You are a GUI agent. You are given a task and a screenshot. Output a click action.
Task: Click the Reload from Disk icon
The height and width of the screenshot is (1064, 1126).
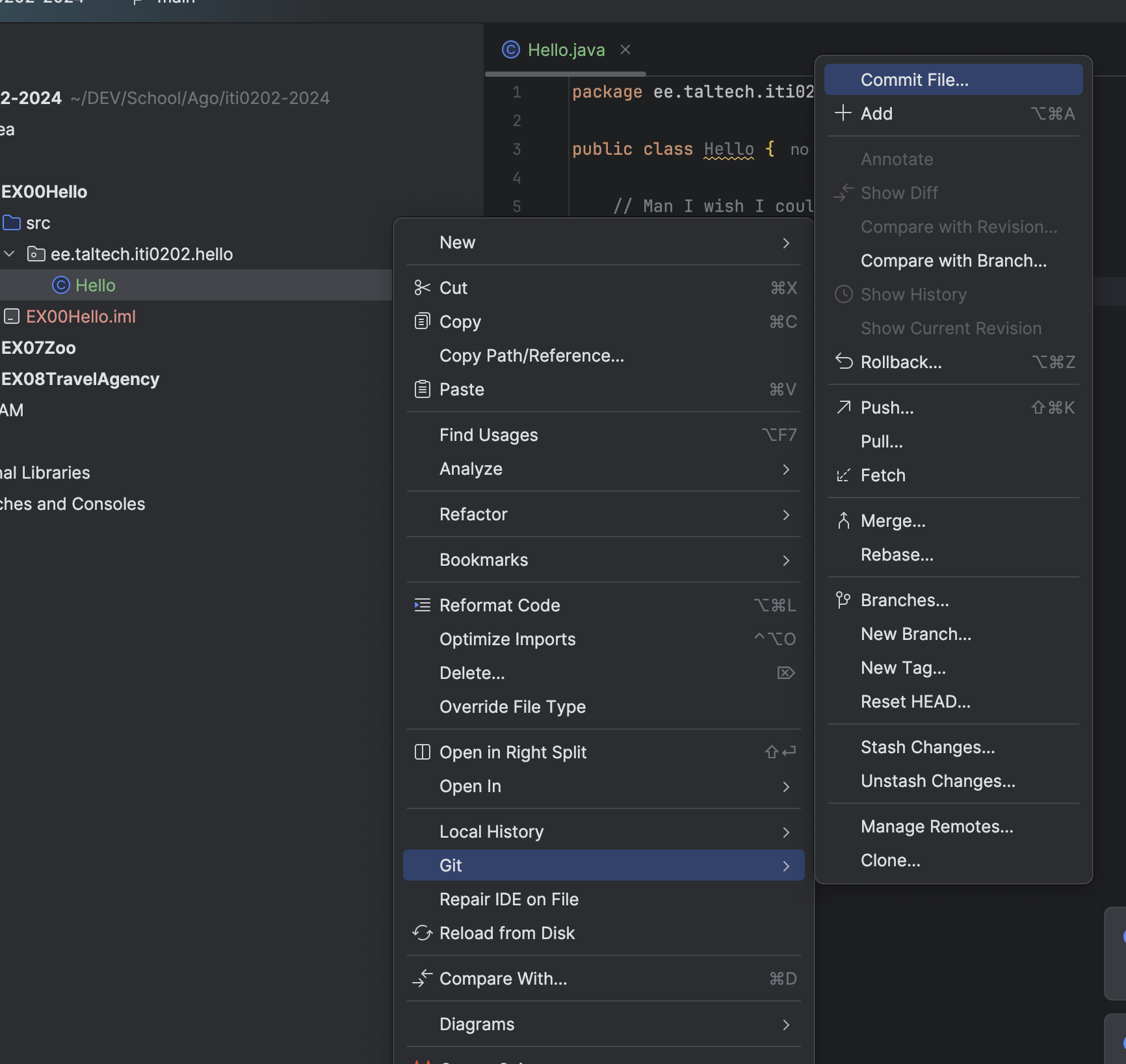[x=422, y=933]
